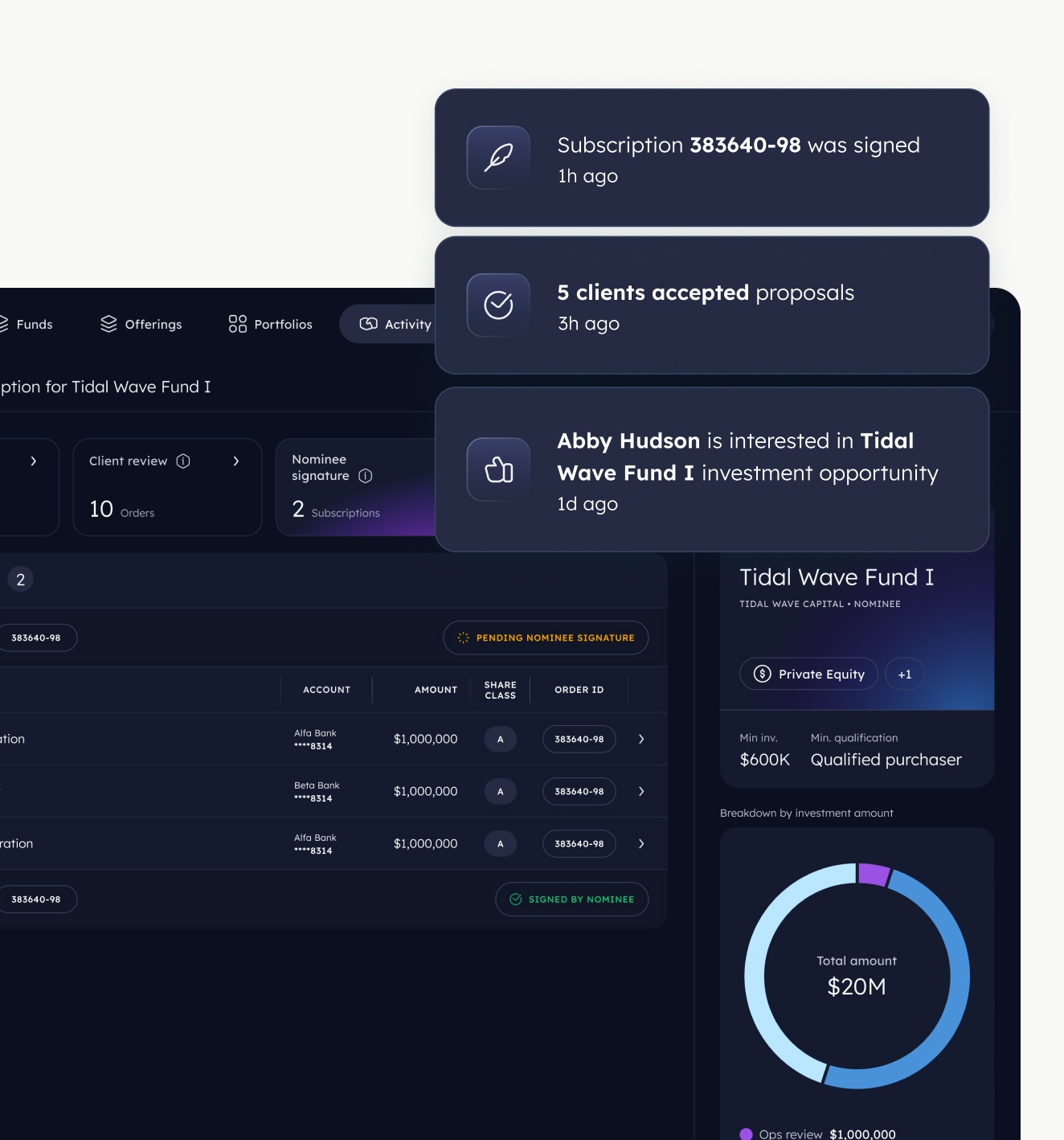Click the Client review info icon
Image resolution: width=1064 pixels, height=1140 pixels.
tap(183, 461)
